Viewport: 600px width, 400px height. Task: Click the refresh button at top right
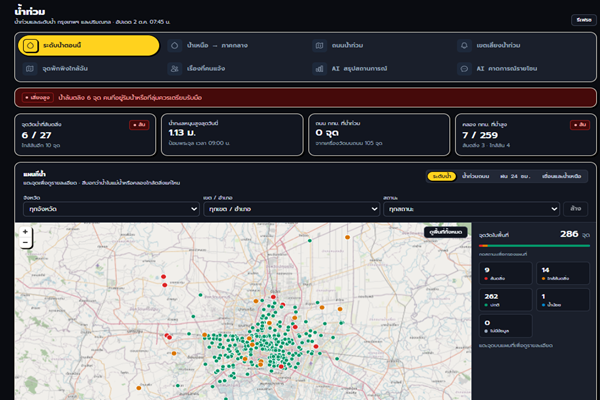(584, 20)
